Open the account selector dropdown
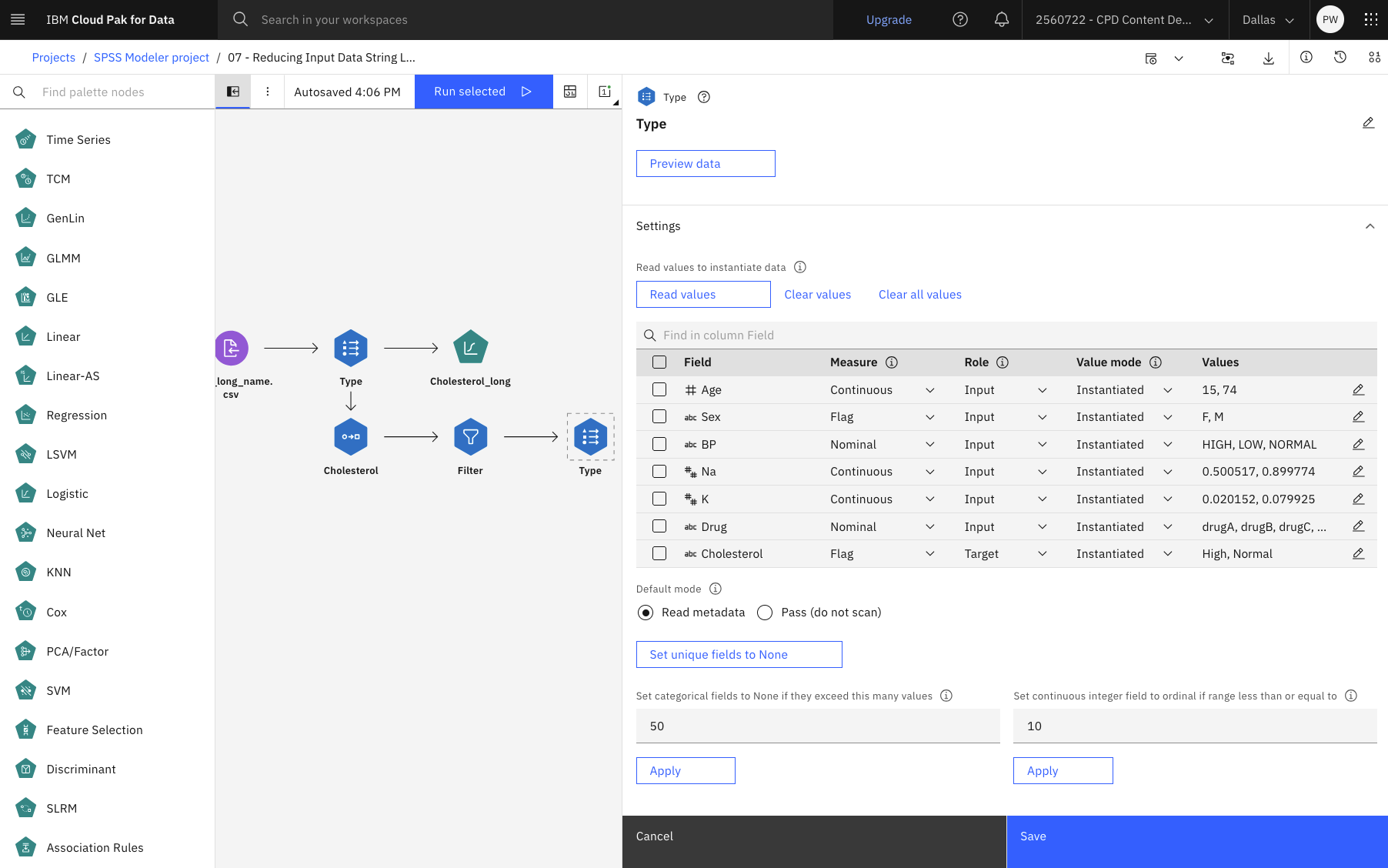 1125,20
